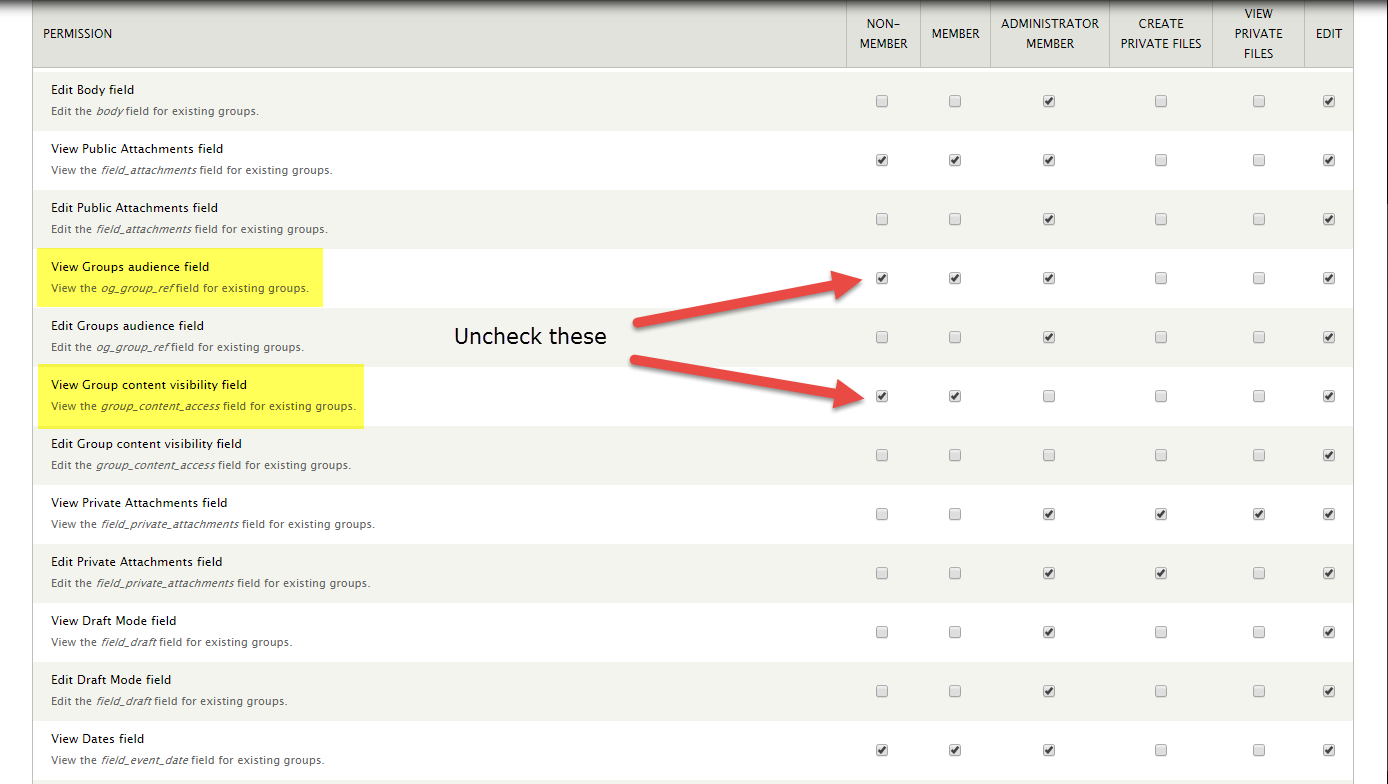Uncheck Non-member for View Group content visibility field
Image resolution: width=1388 pixels, height=784 pixels.
(x=881, y=397)
